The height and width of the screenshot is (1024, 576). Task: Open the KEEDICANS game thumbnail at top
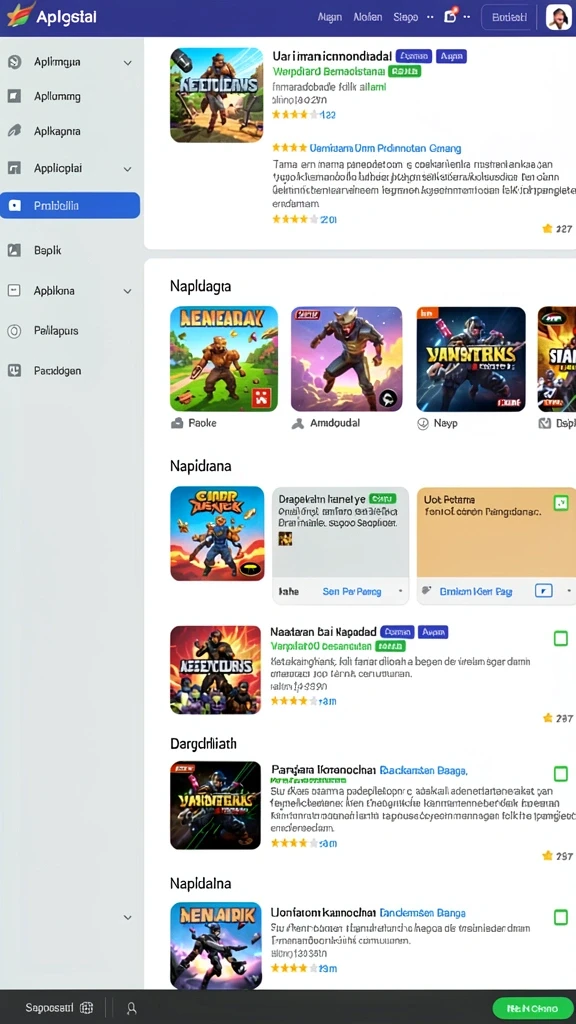click(217, 95)
